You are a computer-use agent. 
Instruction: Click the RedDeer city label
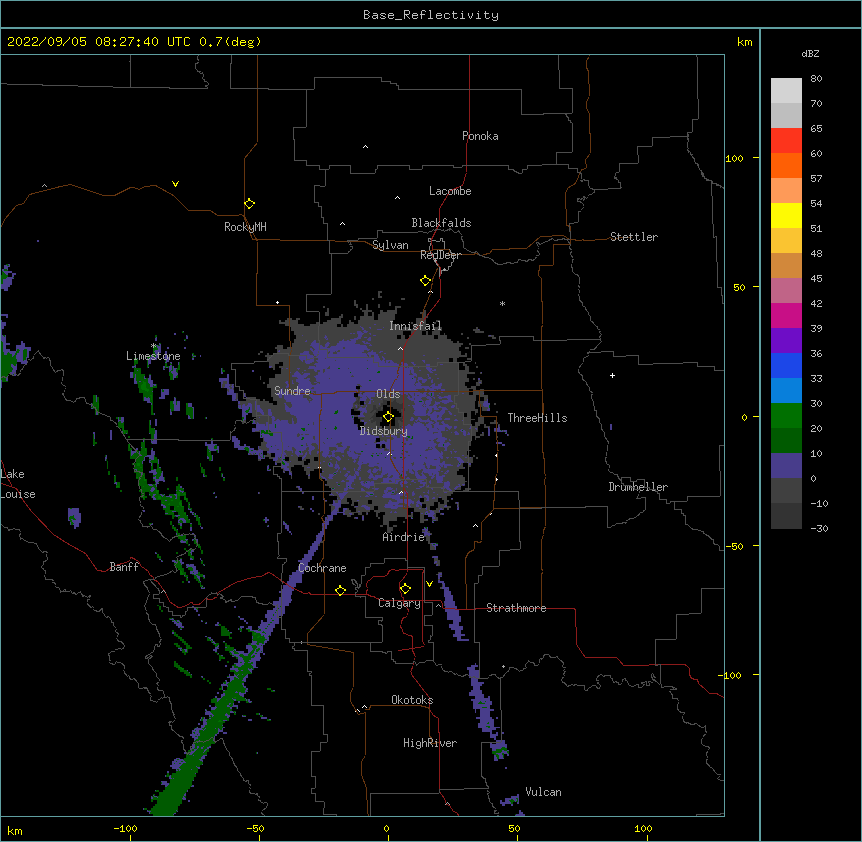440,255
